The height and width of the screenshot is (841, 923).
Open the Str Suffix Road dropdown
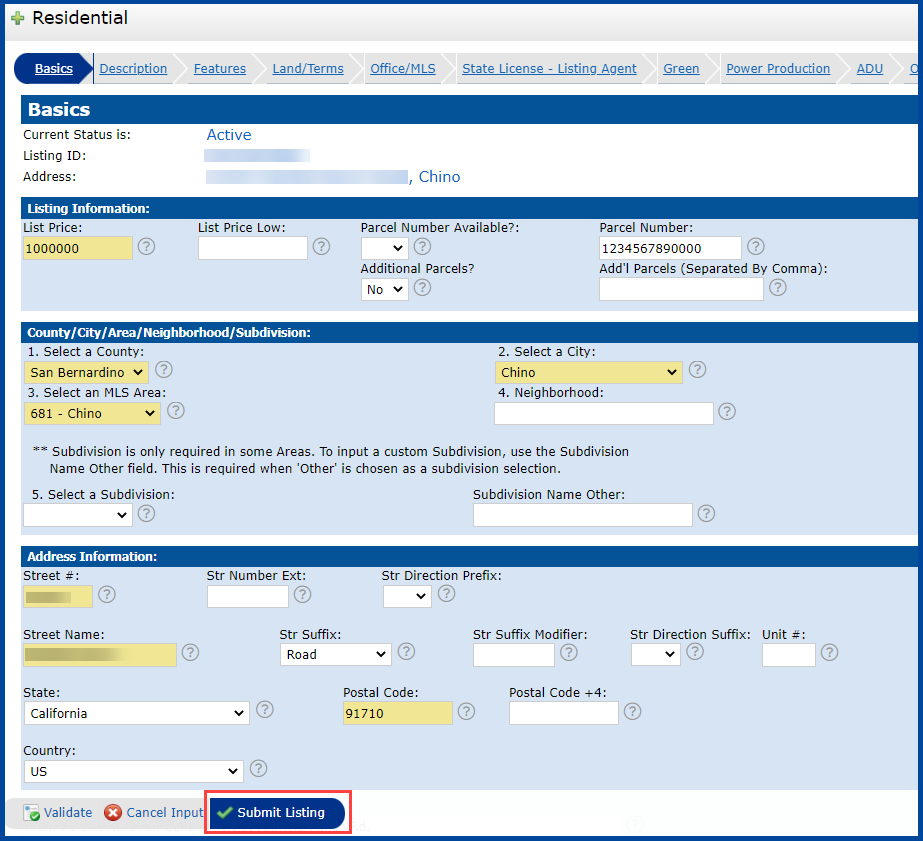335,654
